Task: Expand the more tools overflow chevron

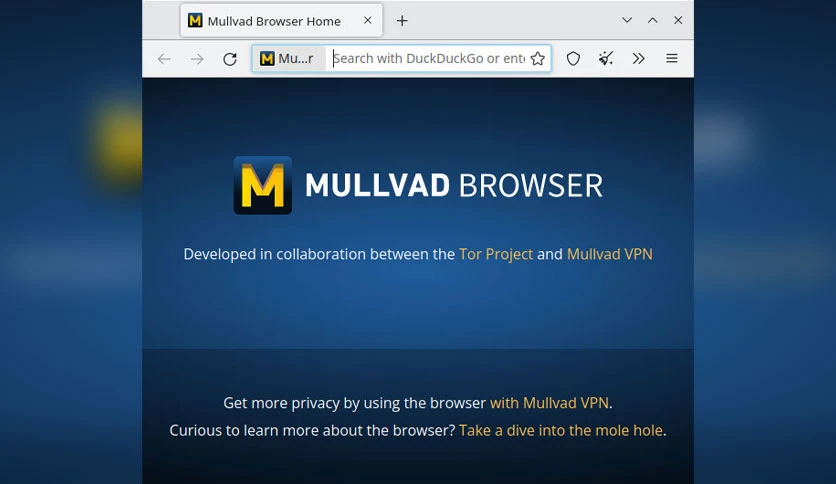Action: tap(639, 59)
